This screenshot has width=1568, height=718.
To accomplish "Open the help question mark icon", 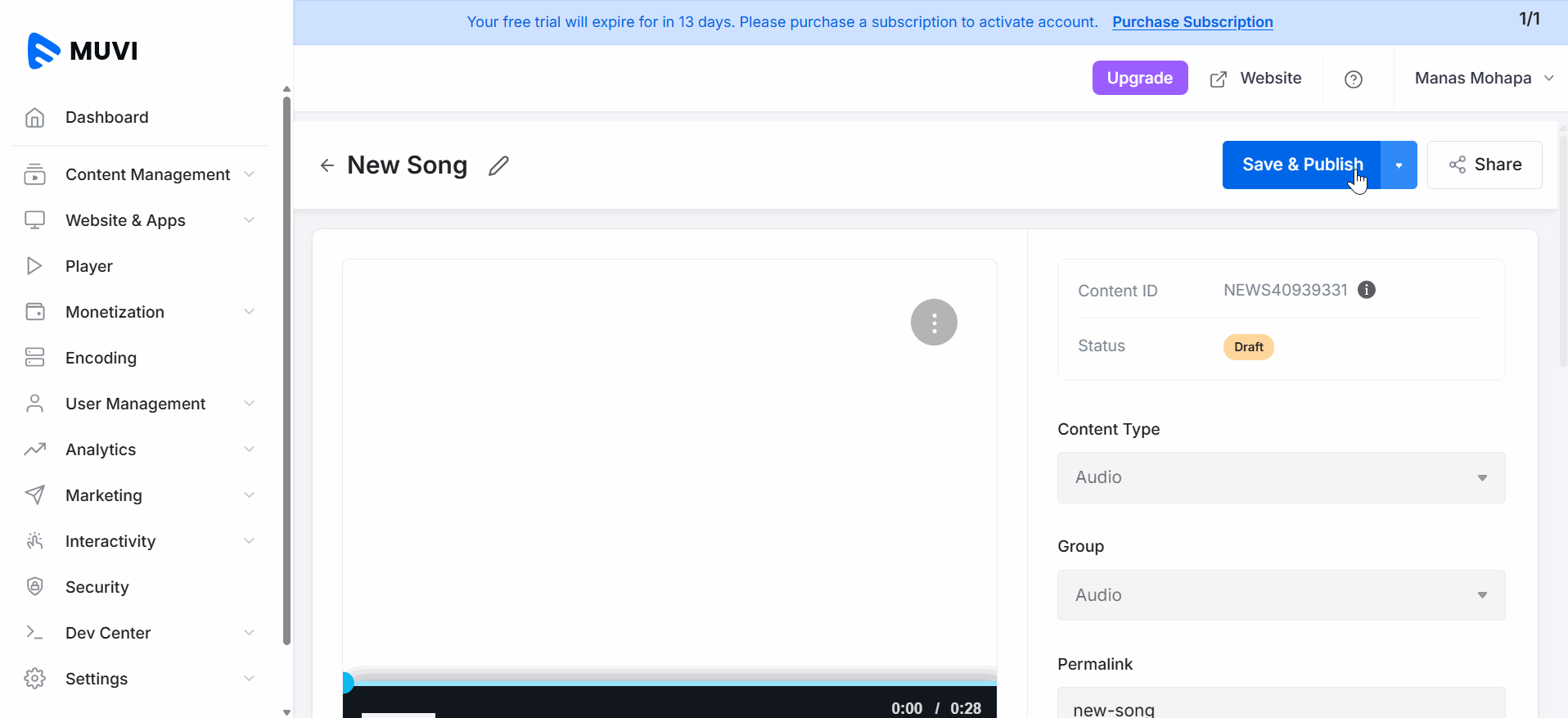I will (1354, 79).
